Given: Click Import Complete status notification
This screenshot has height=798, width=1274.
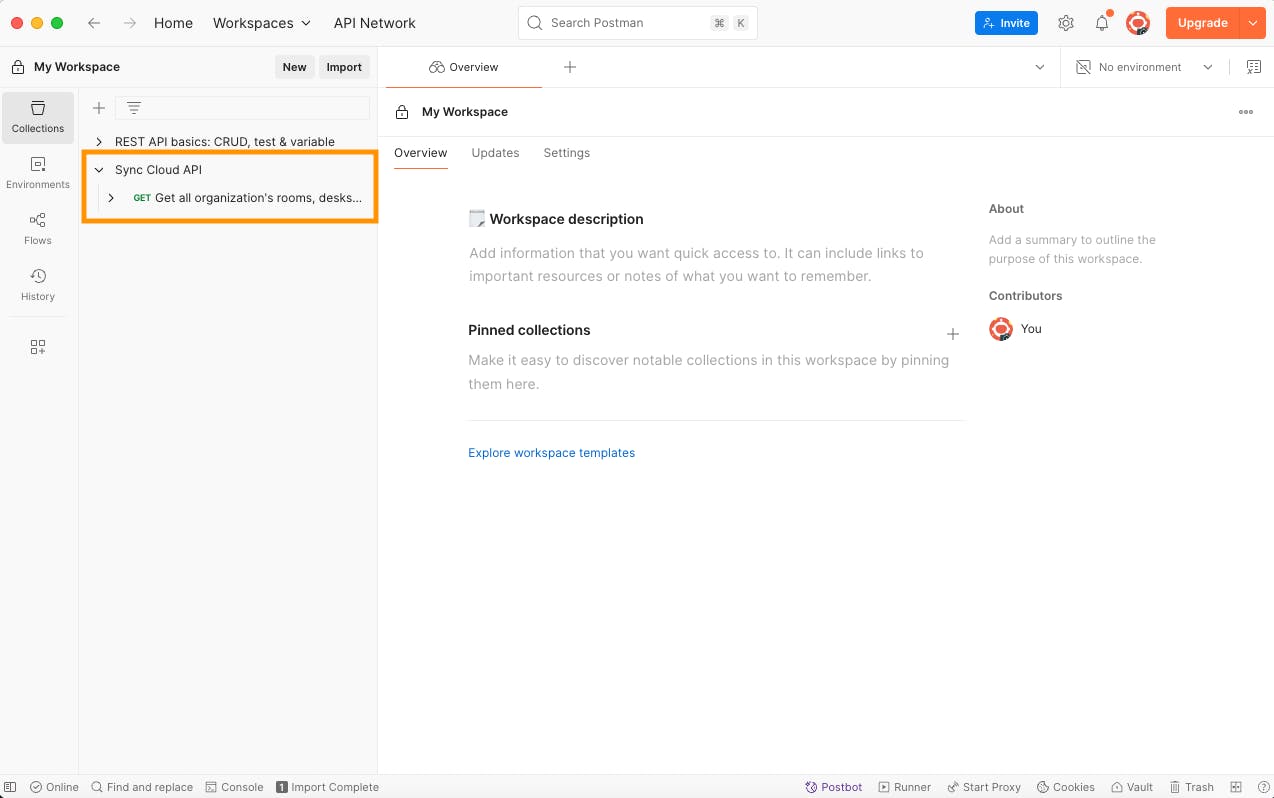Looking at the screenshot, I should click(327, 787).
